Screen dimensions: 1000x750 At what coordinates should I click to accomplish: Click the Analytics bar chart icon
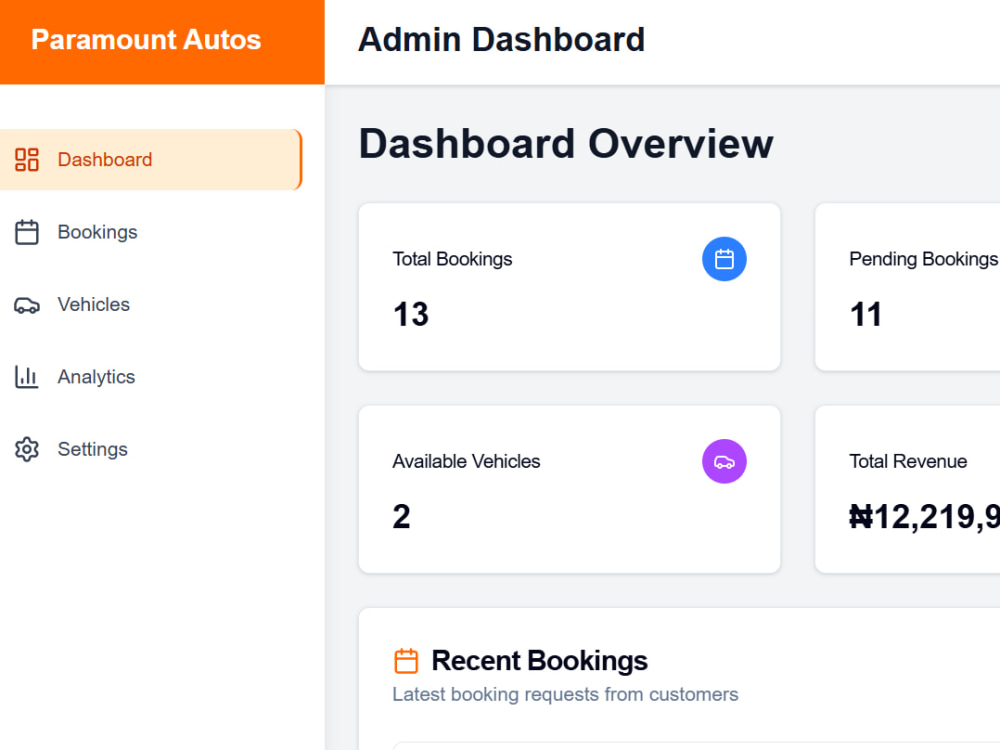pyautogui.click(x=27, y=377)
